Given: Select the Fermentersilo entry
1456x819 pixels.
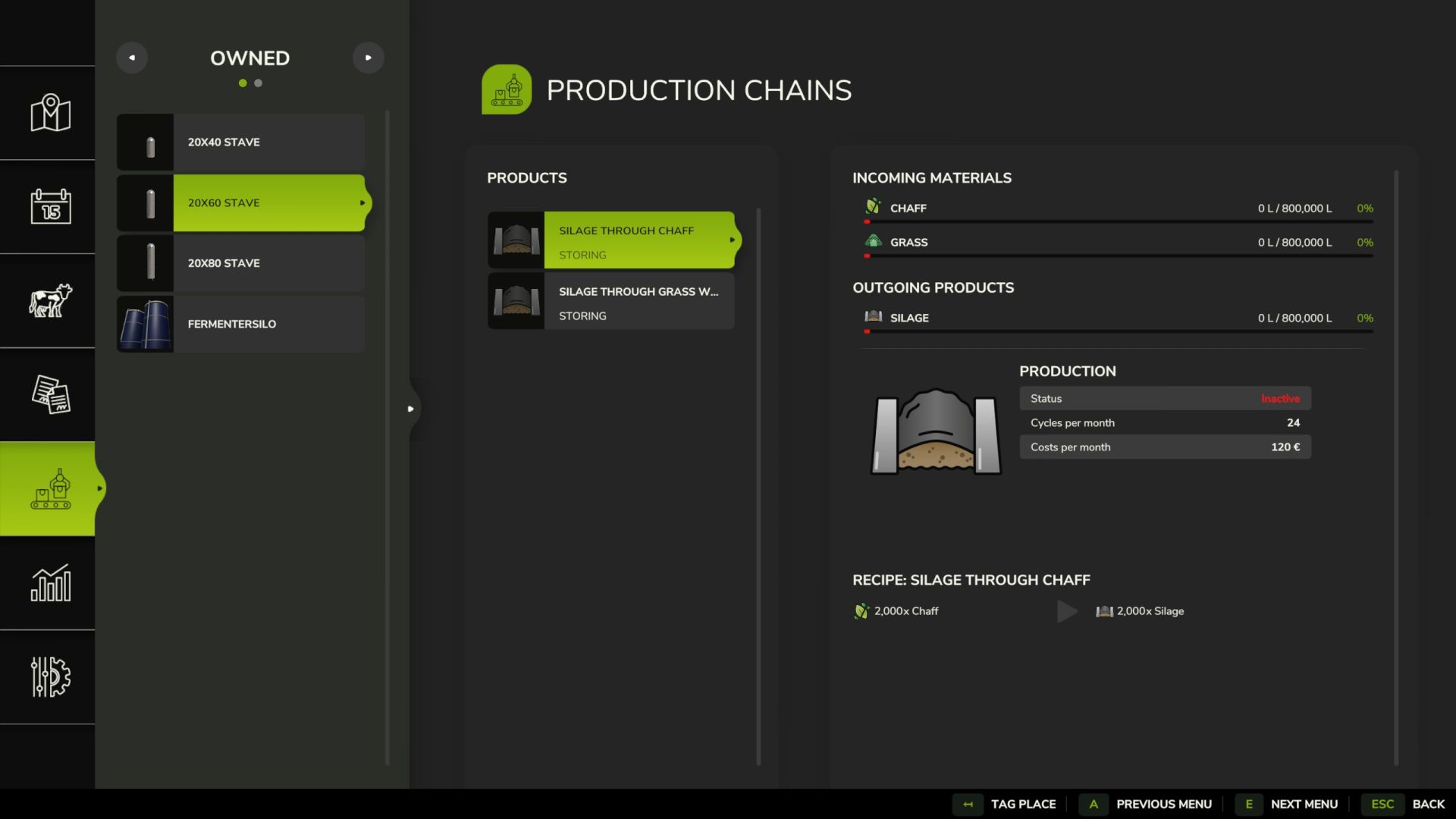Looking at the screenshot, I should (241, 324).
